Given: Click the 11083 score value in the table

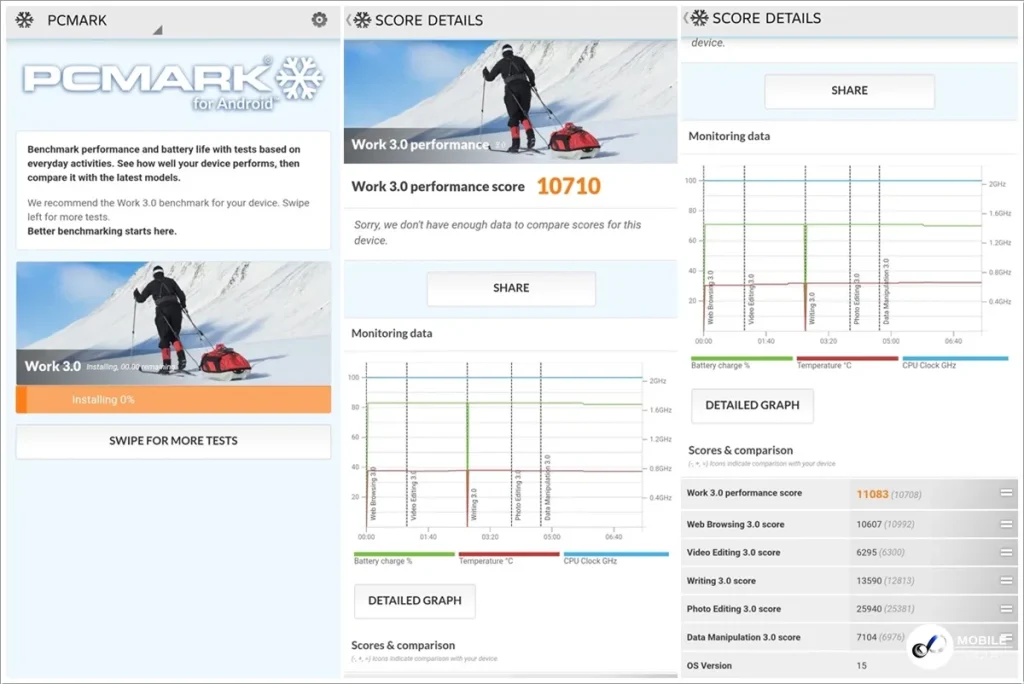Looking at the screenshot, I should coord(872,494).
